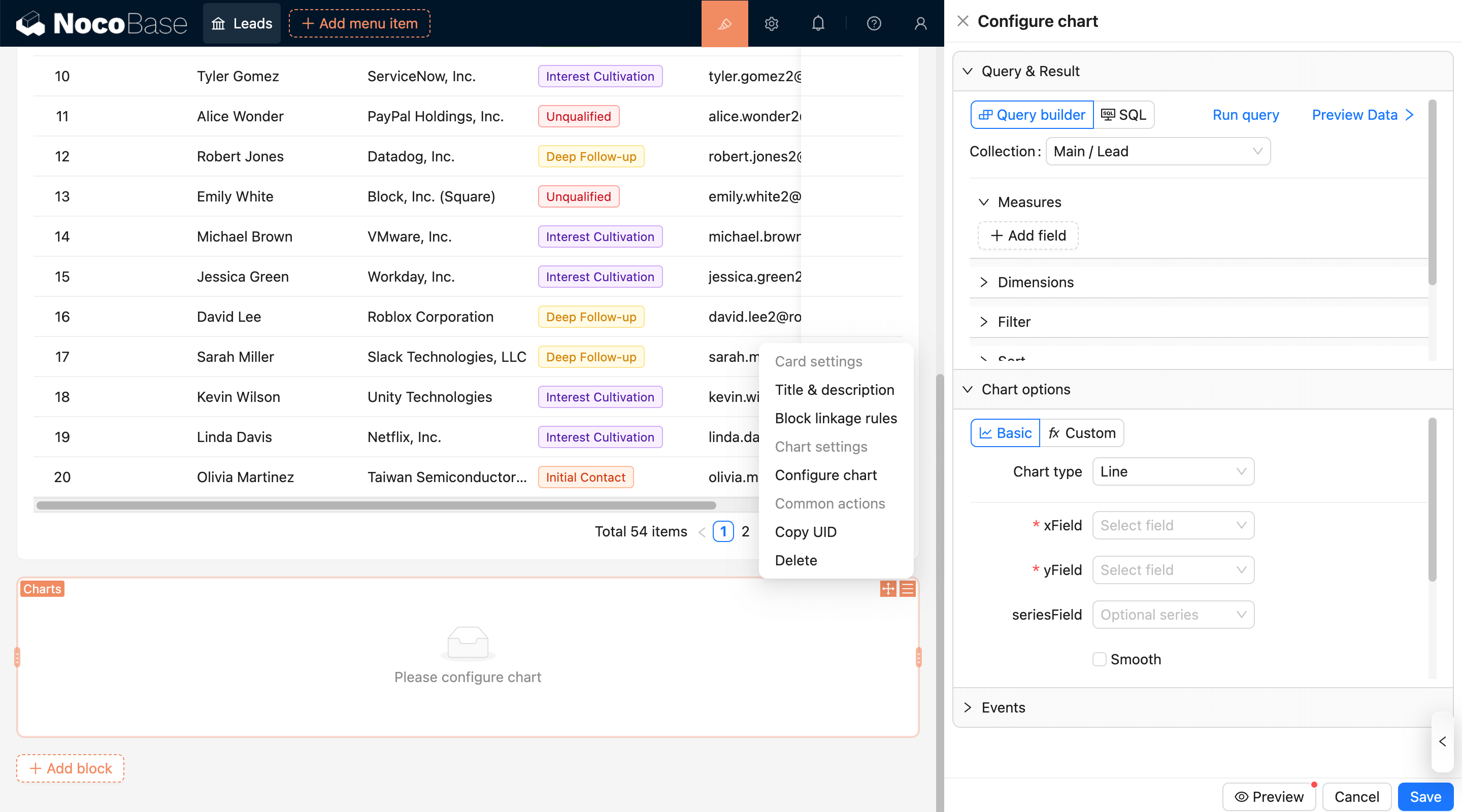Image resolution: width=1462 pixels, height=812 pixels.
Task: Switch query mode to SQL
Action: 1124,115
